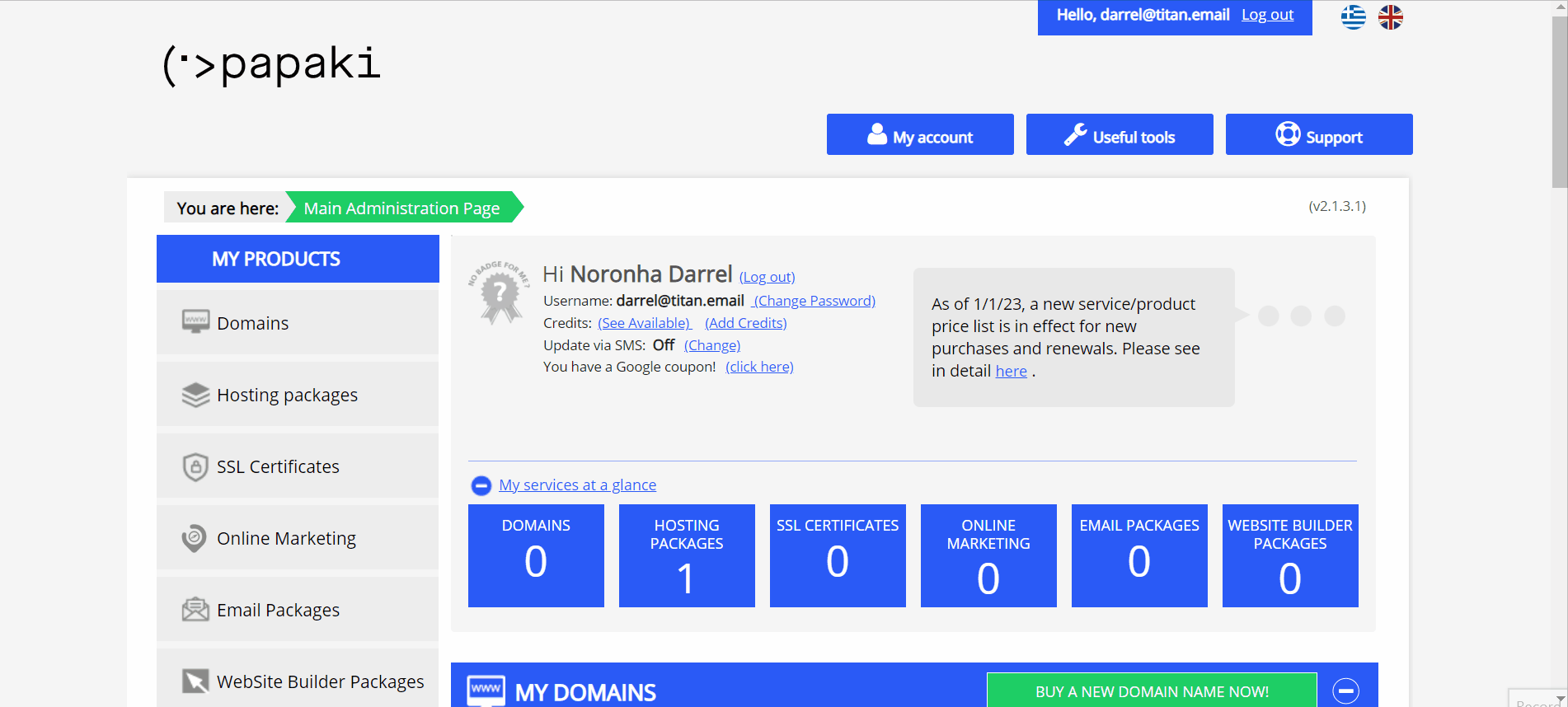Switch site language to Greek flag
The width and height of the screenshot is (1568, 707).
pyautogui.click(x=1353, y=16)
